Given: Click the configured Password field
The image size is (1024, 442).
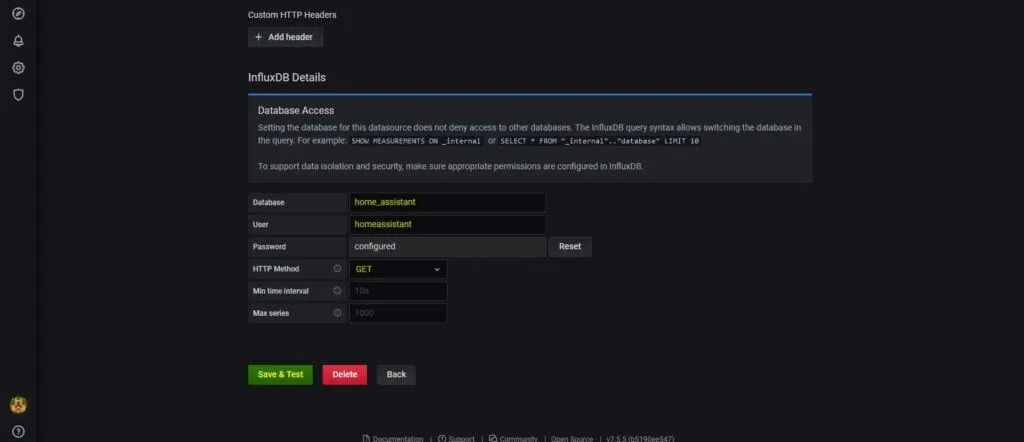Looking at the screenshot, I should click(x=447, y=247).
